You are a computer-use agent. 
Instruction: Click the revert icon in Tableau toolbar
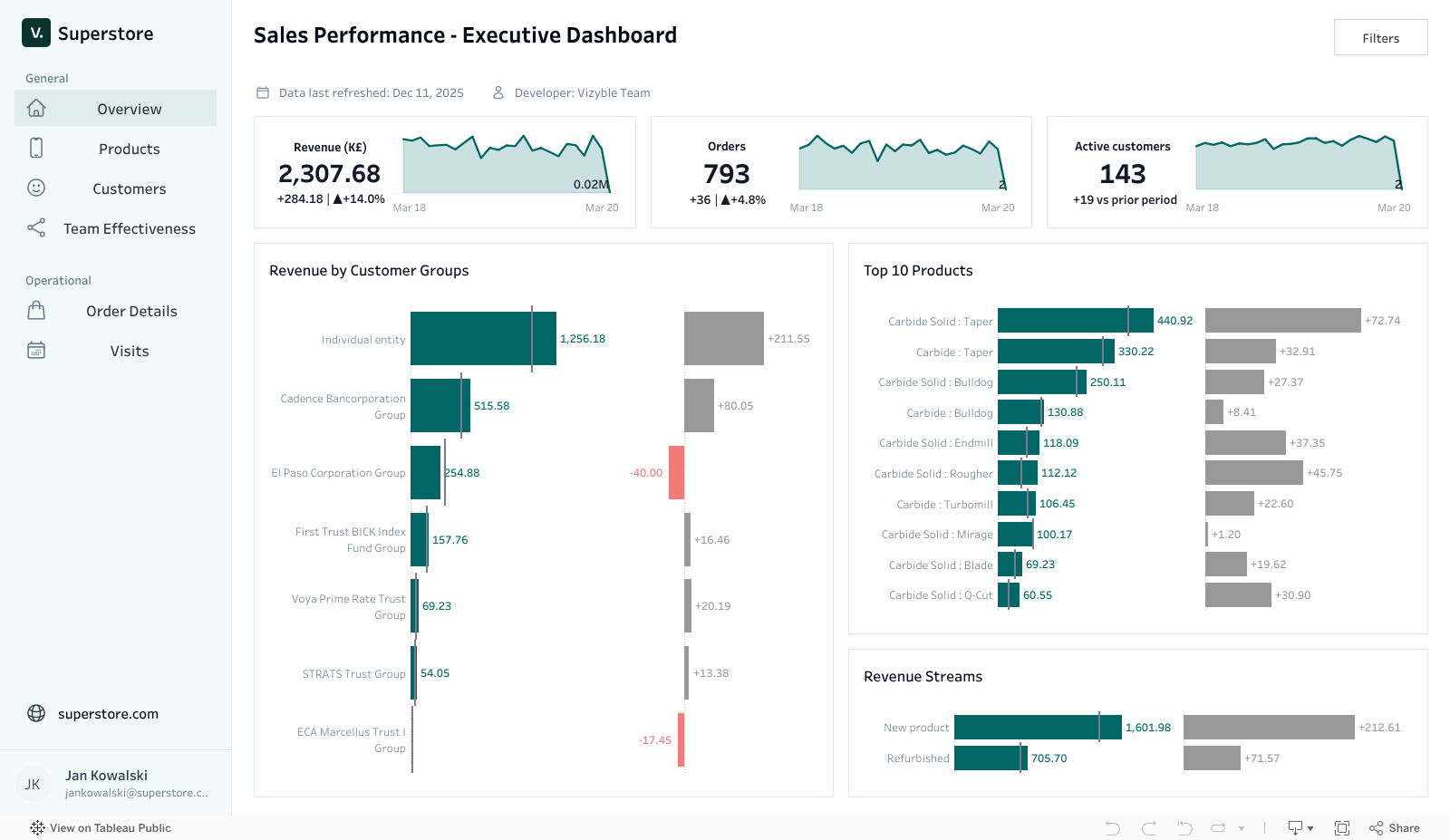(x=1184, y=828)
